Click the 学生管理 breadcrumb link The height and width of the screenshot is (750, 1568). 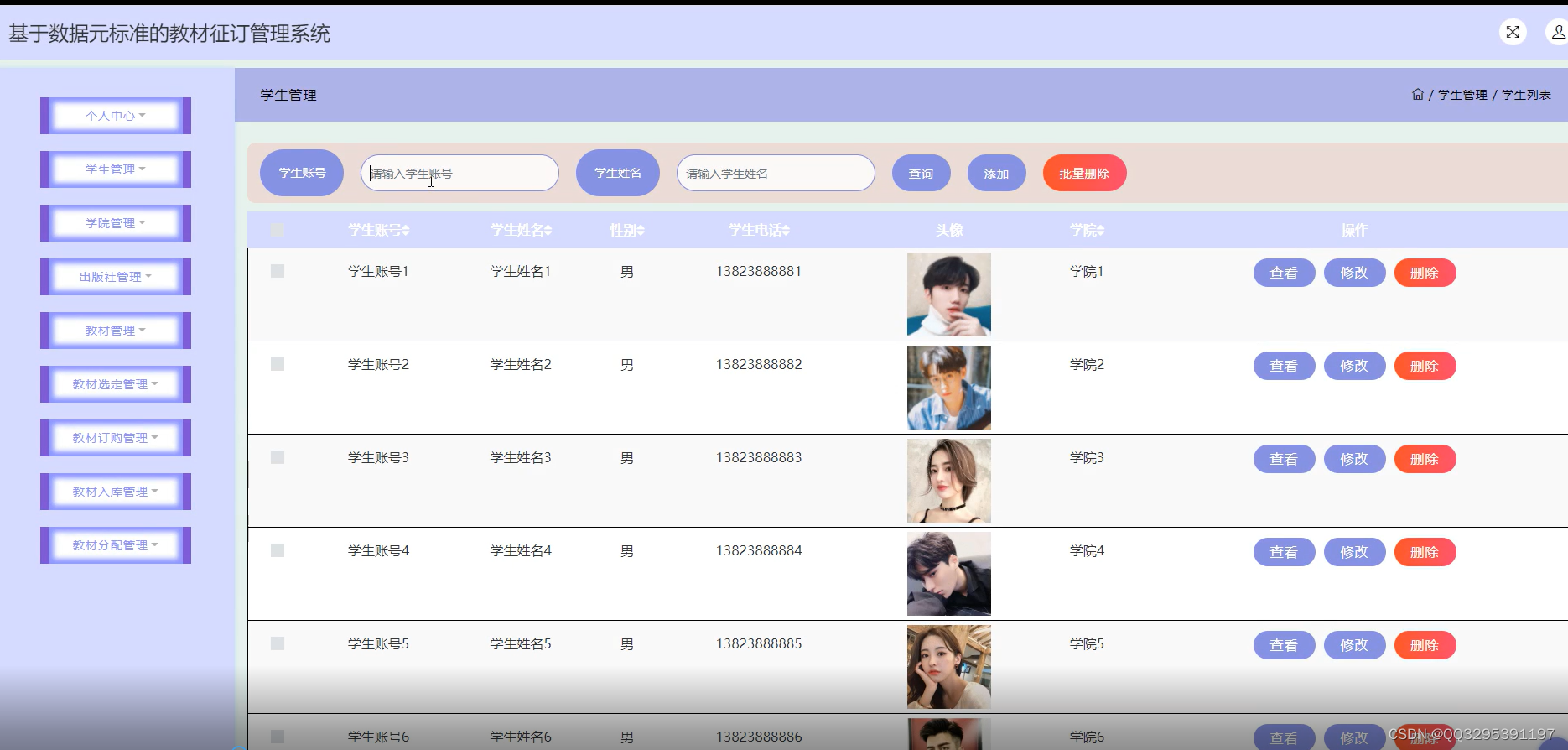click(x=1462, y=95)
